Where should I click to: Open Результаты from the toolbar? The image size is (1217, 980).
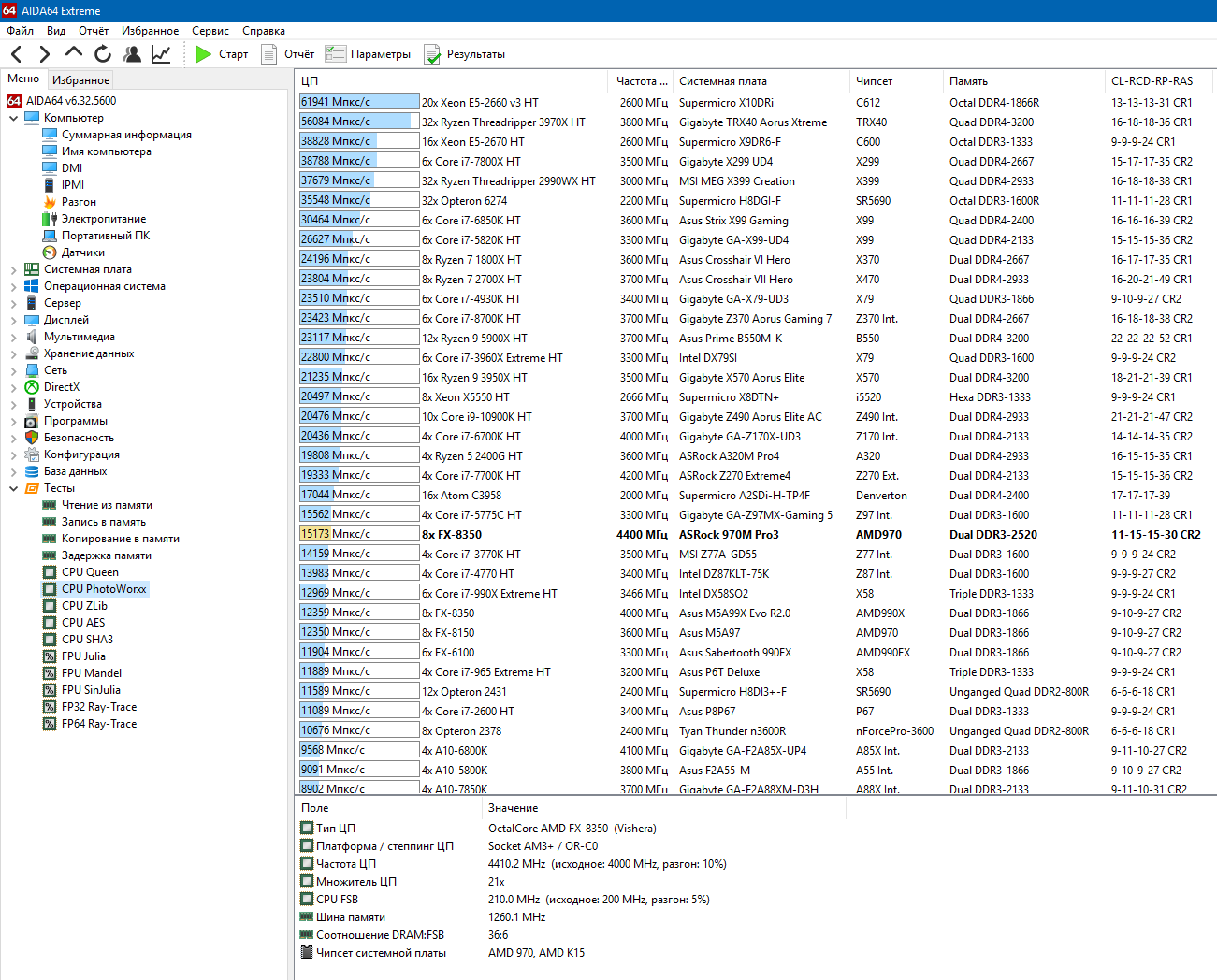[x=465, y=54]
